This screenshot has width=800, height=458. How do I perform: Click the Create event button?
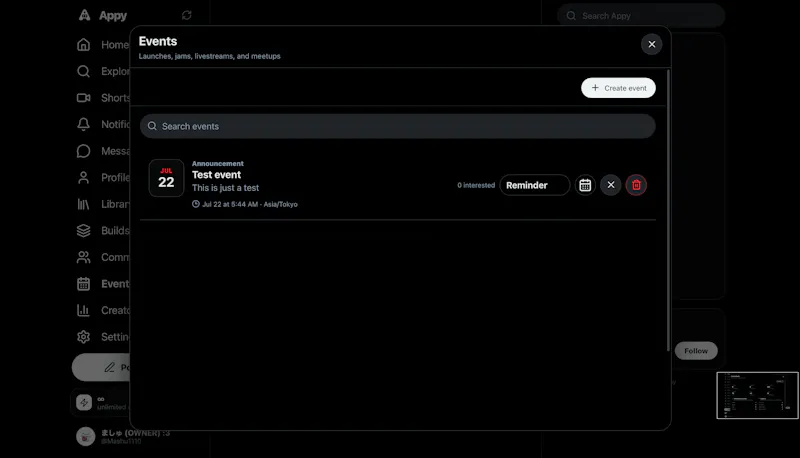click(x=618, y=88)
